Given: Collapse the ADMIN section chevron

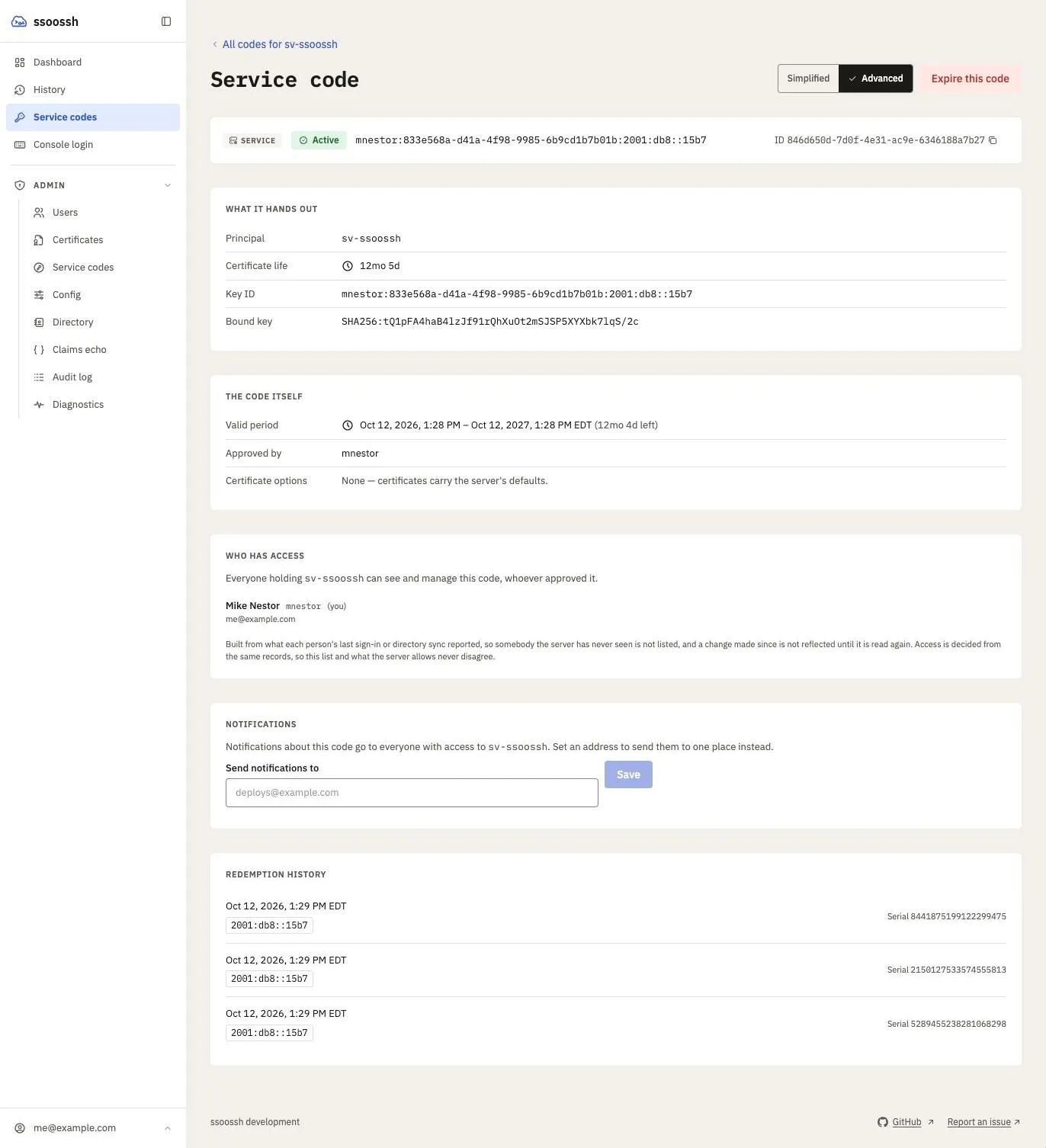Looking at the screenshot, I should pos(168,185).
